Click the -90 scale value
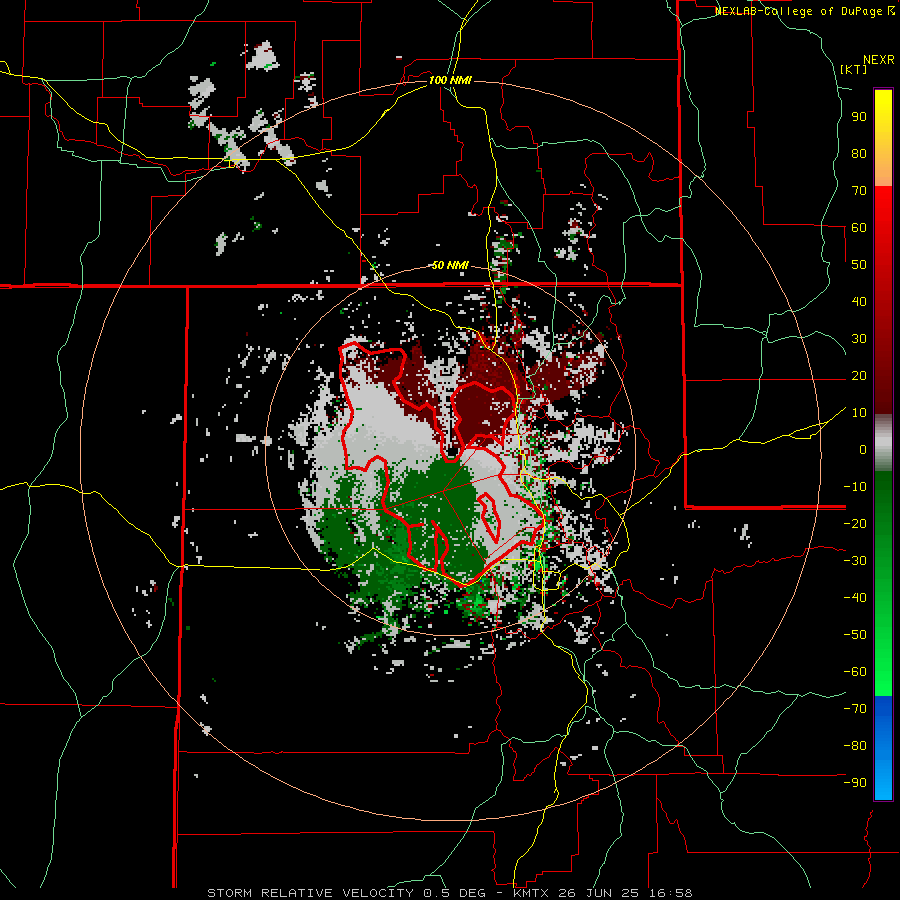This screenshot has height=900, width=900. 855,783
